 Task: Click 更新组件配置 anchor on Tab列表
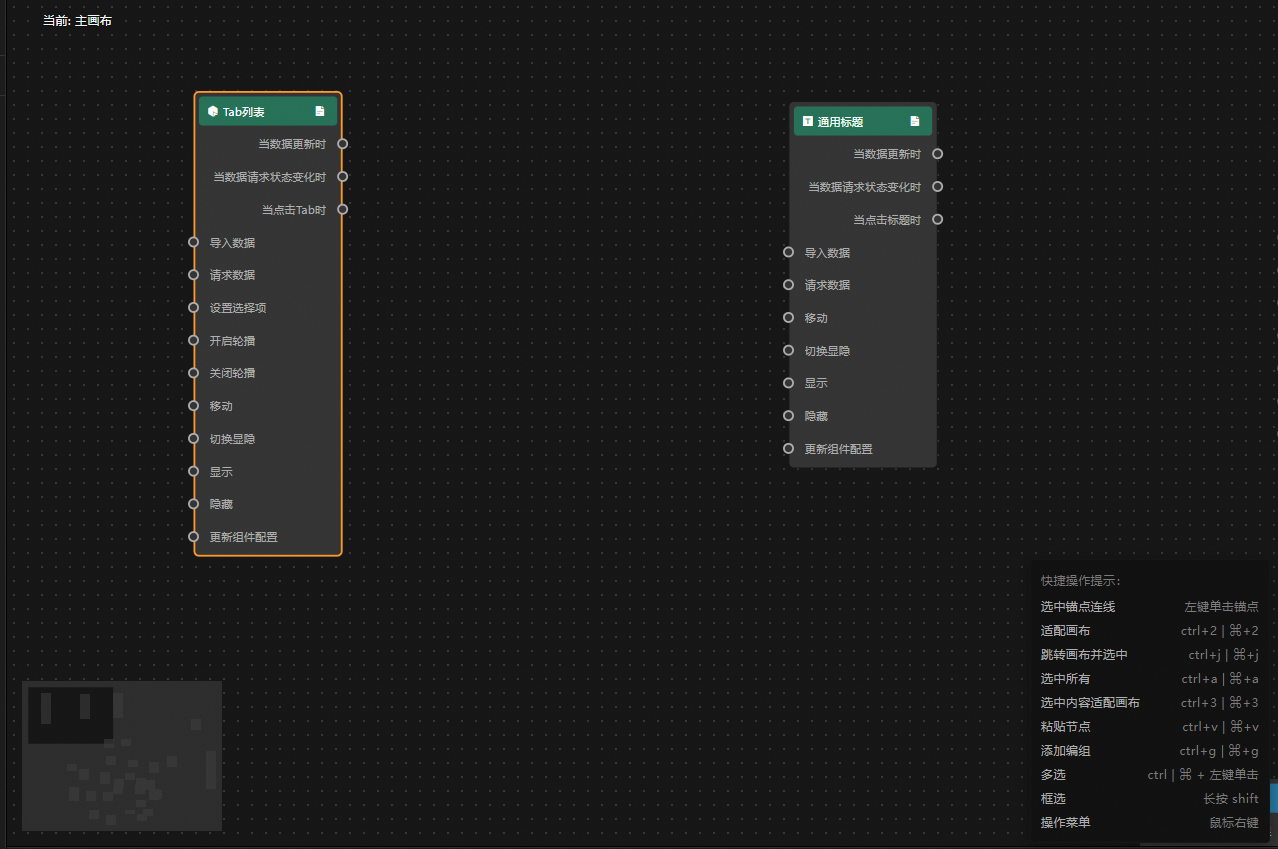click(x=194, y=536)
